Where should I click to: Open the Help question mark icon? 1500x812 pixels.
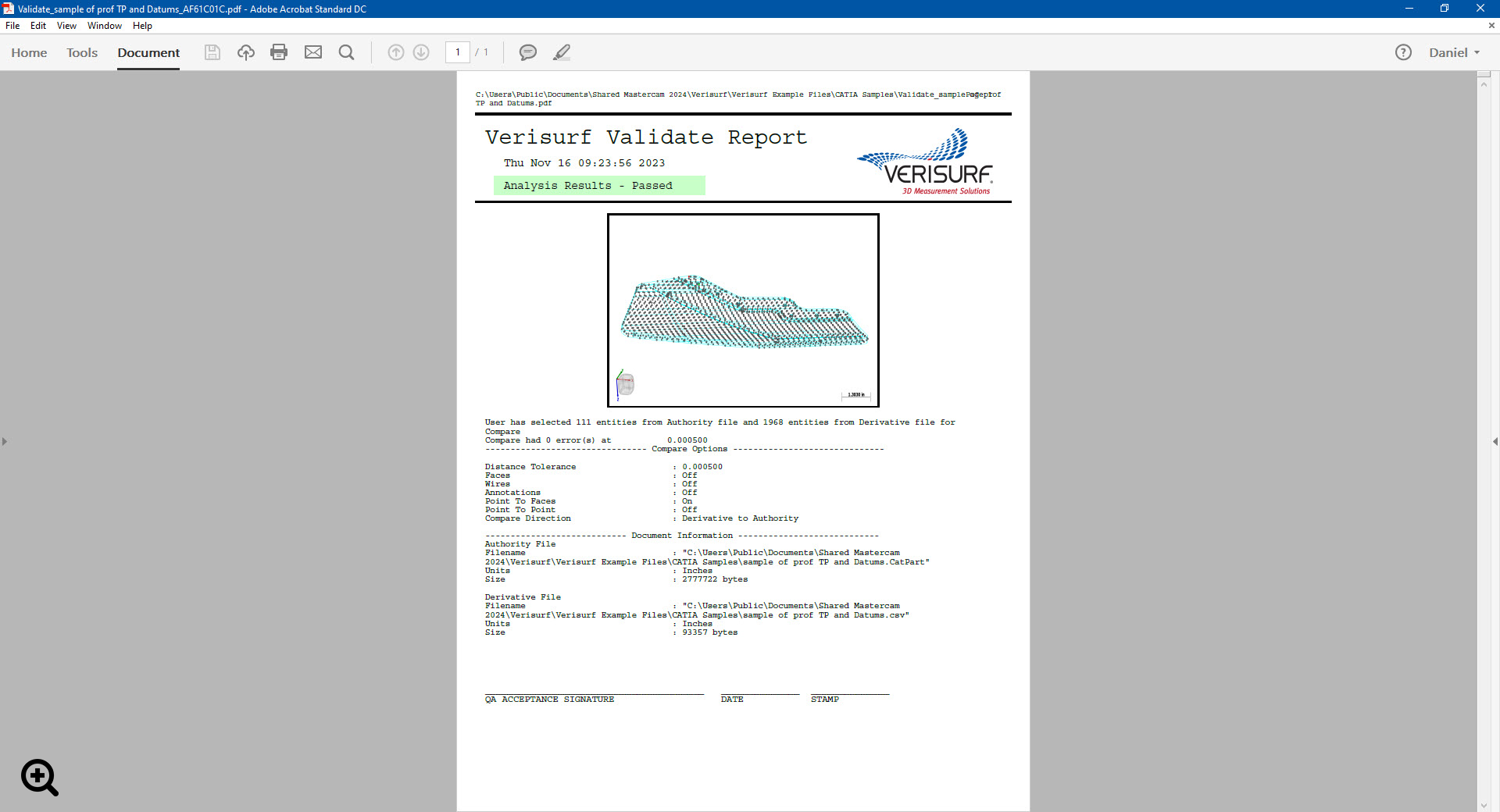(1403, 52)
